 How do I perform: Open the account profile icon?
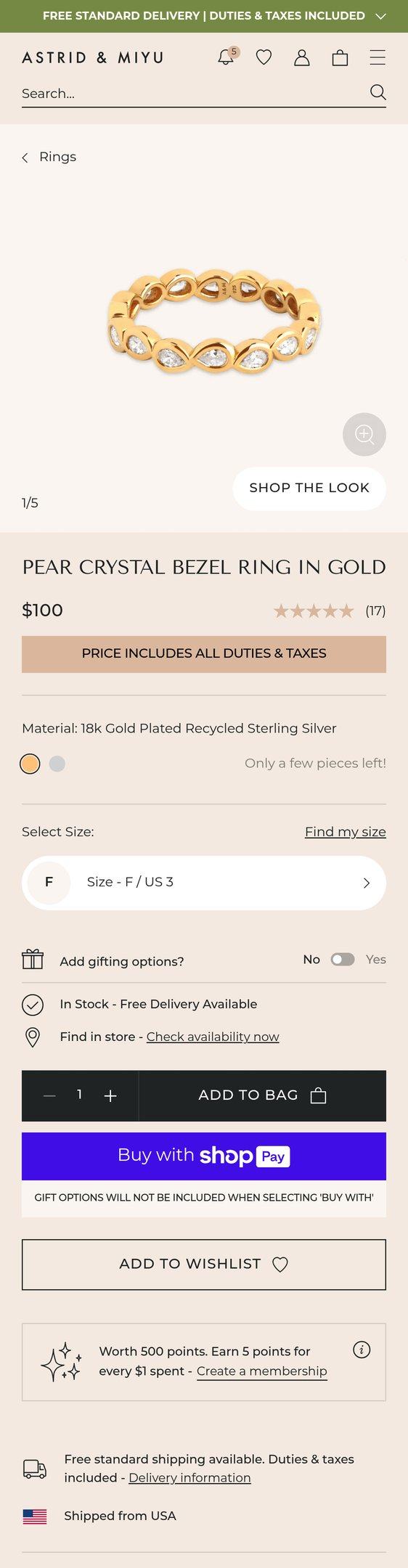point(302,58)
